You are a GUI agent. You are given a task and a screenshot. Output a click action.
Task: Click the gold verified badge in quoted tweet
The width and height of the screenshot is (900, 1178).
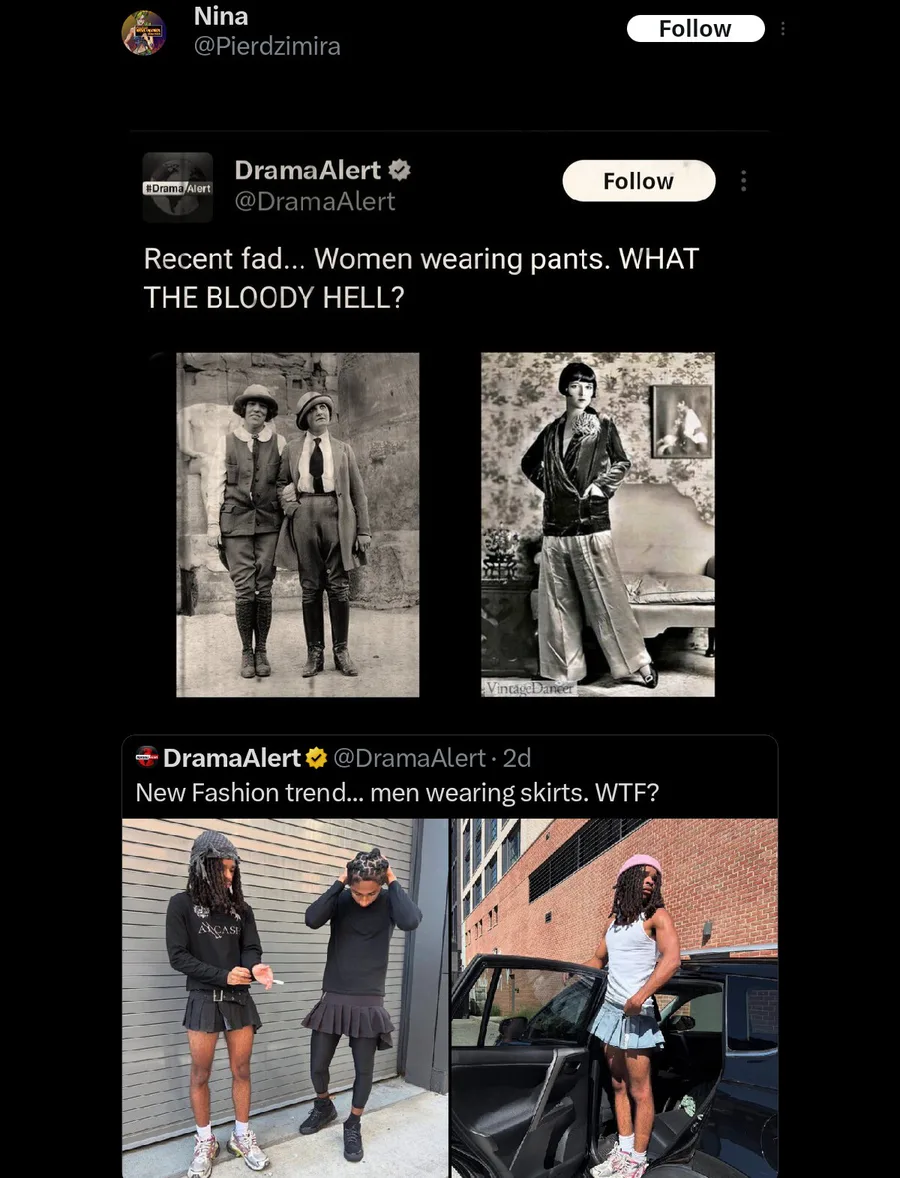(x=316, y=758)
